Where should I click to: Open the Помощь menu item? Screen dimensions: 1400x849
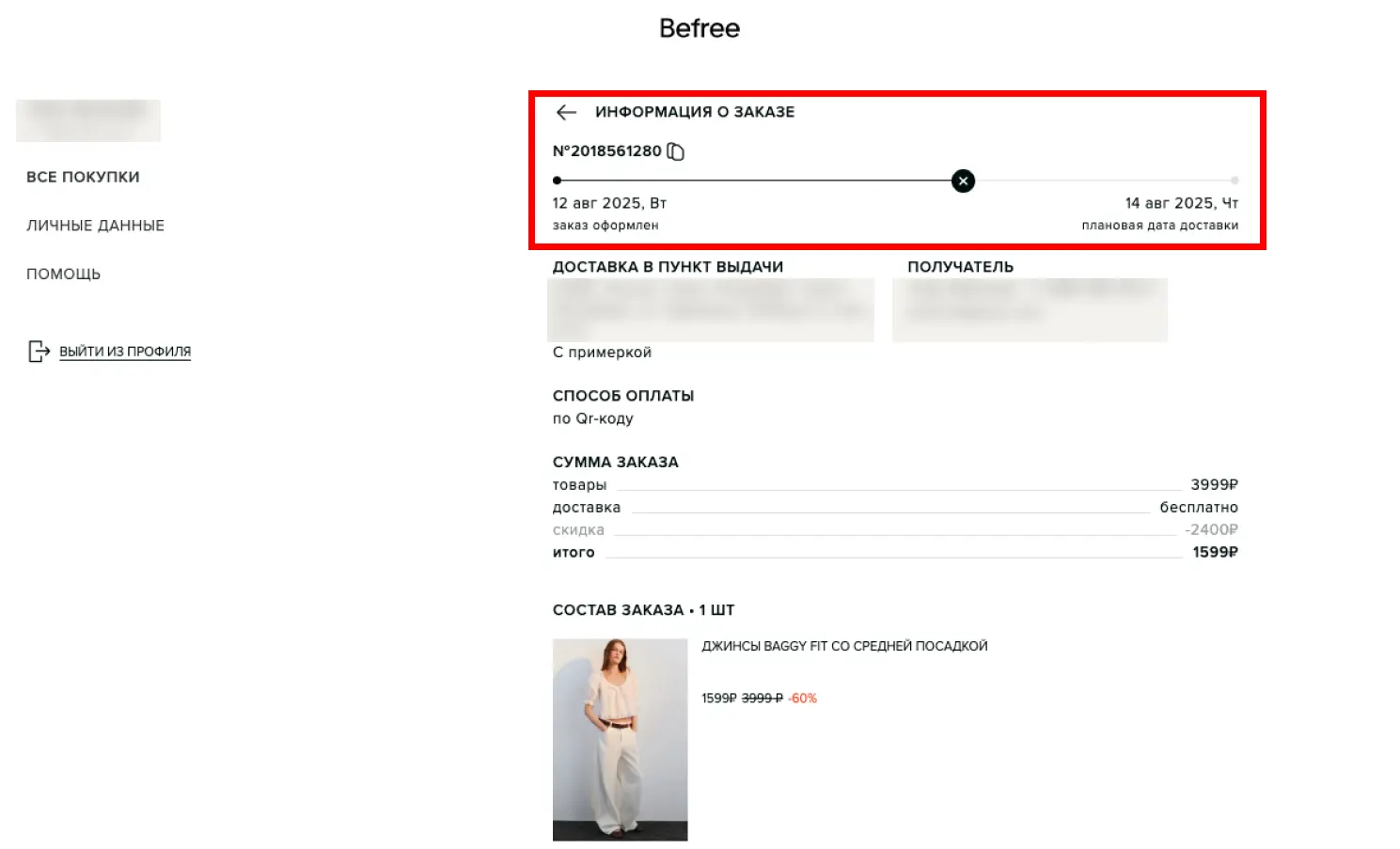pos(63,275)
